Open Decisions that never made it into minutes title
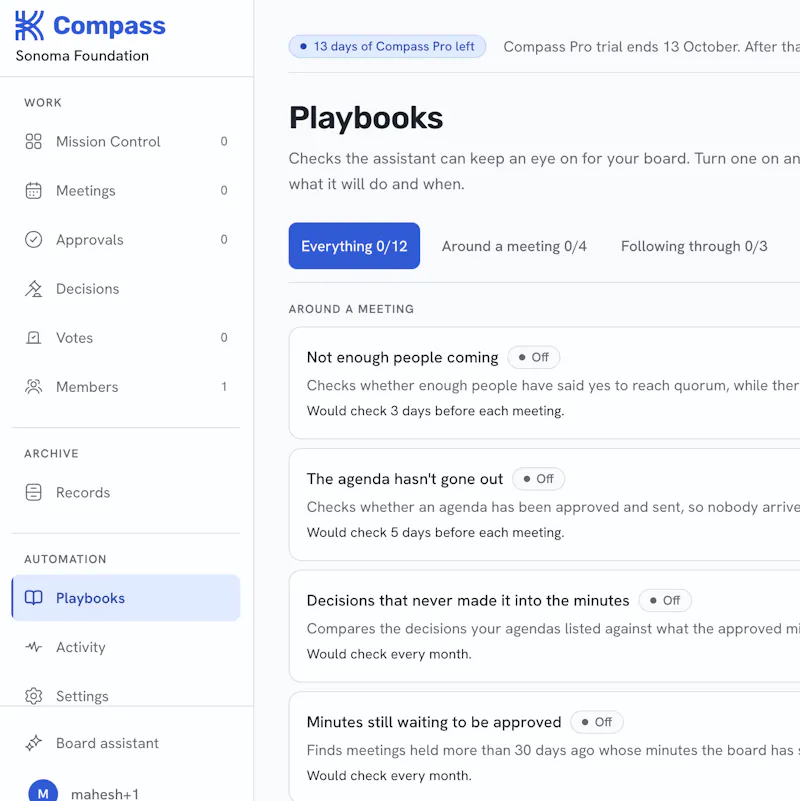The image size is (800, 801). tap(468, 600)
